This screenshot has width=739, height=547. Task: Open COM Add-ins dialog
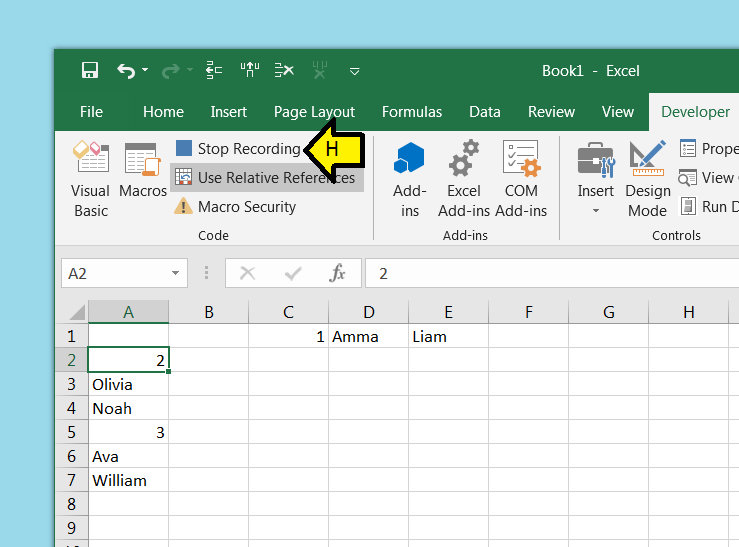(x=521, y=178)
